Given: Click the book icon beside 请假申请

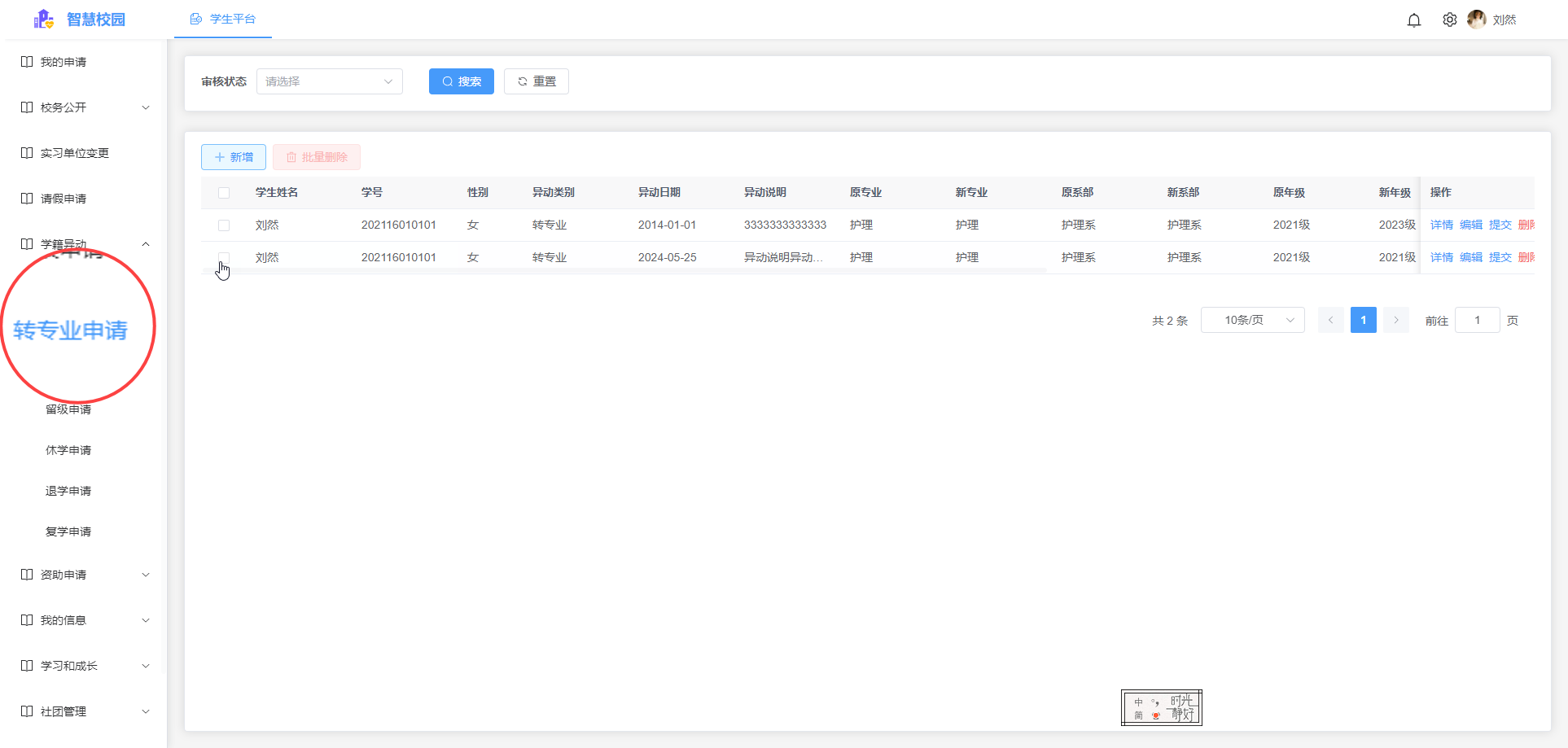Looking at the screenshot, I should pos(27,199).
